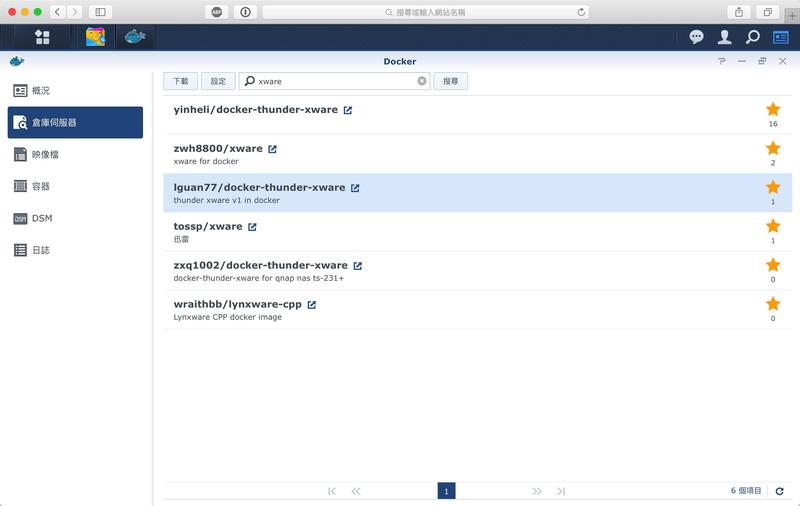
Task: Focus the xware search field
Action: [335, 81]
